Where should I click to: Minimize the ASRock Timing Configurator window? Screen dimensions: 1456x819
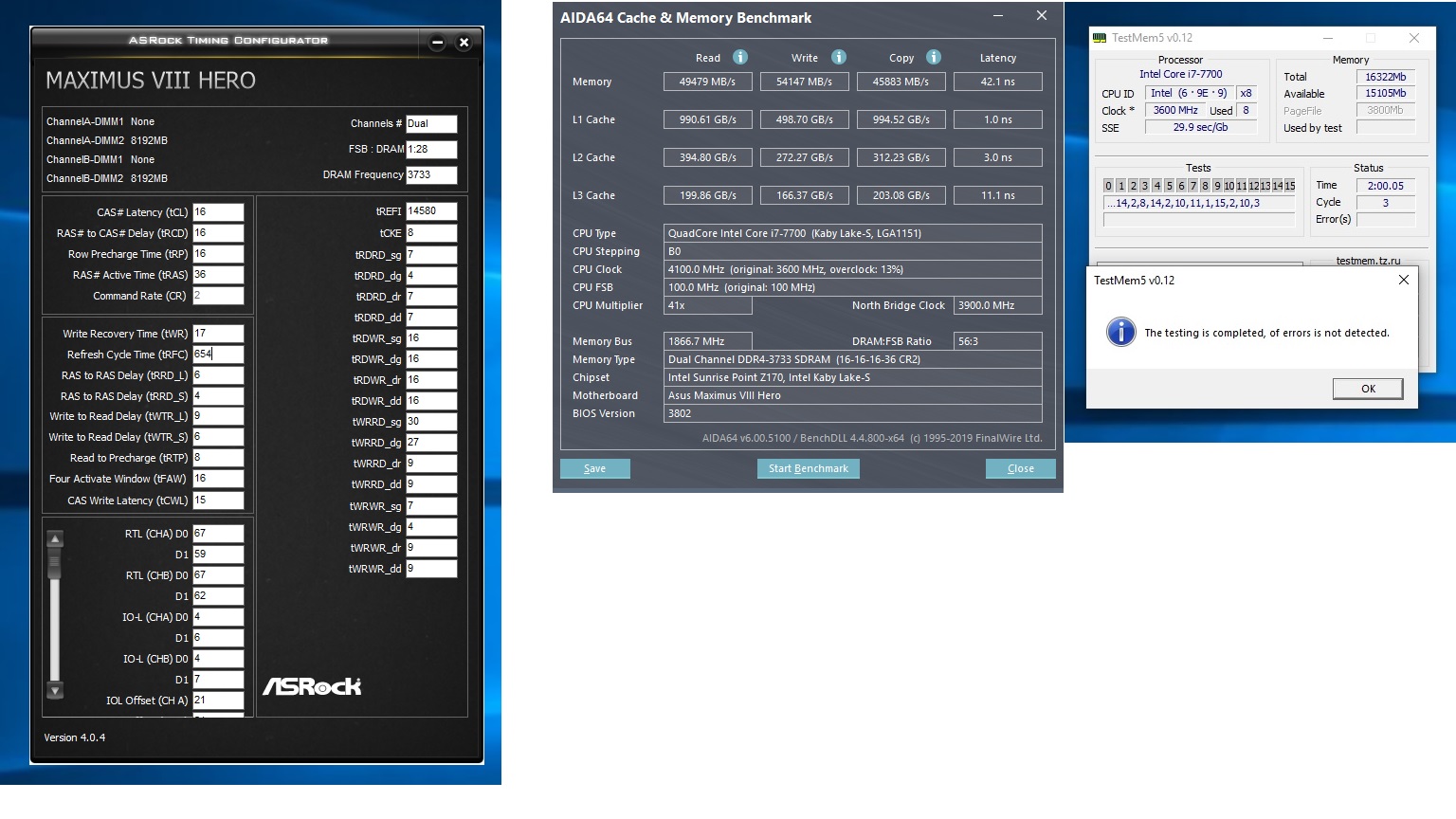coord(437,42)
